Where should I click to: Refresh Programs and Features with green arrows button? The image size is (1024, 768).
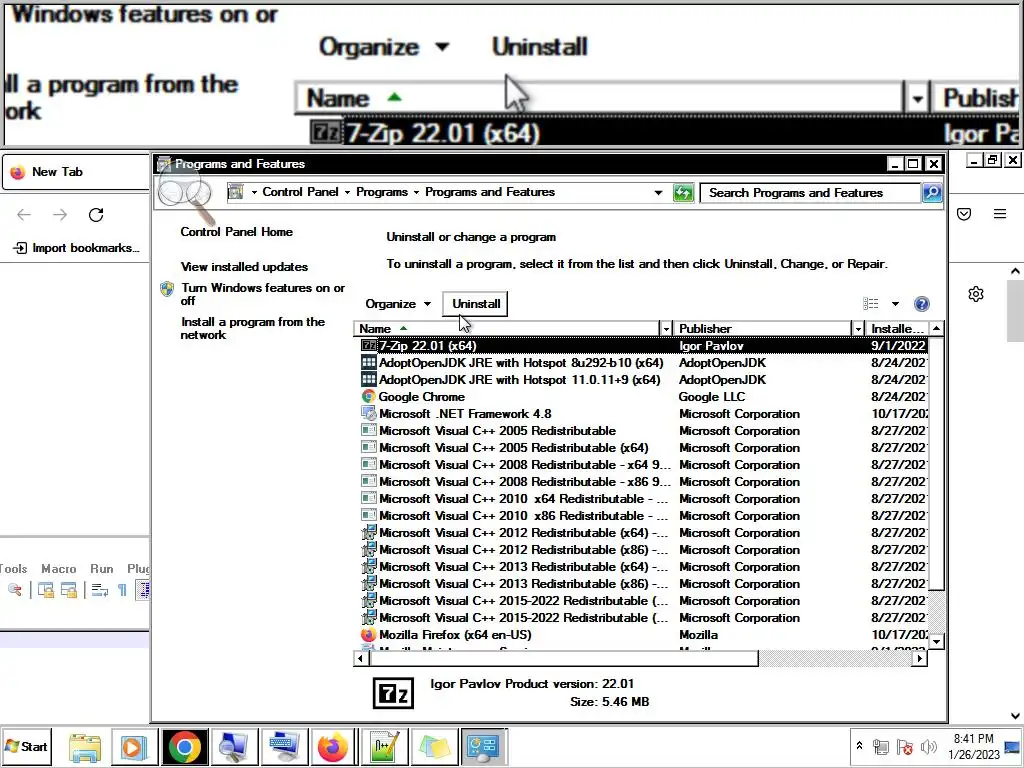pos(683,193)
